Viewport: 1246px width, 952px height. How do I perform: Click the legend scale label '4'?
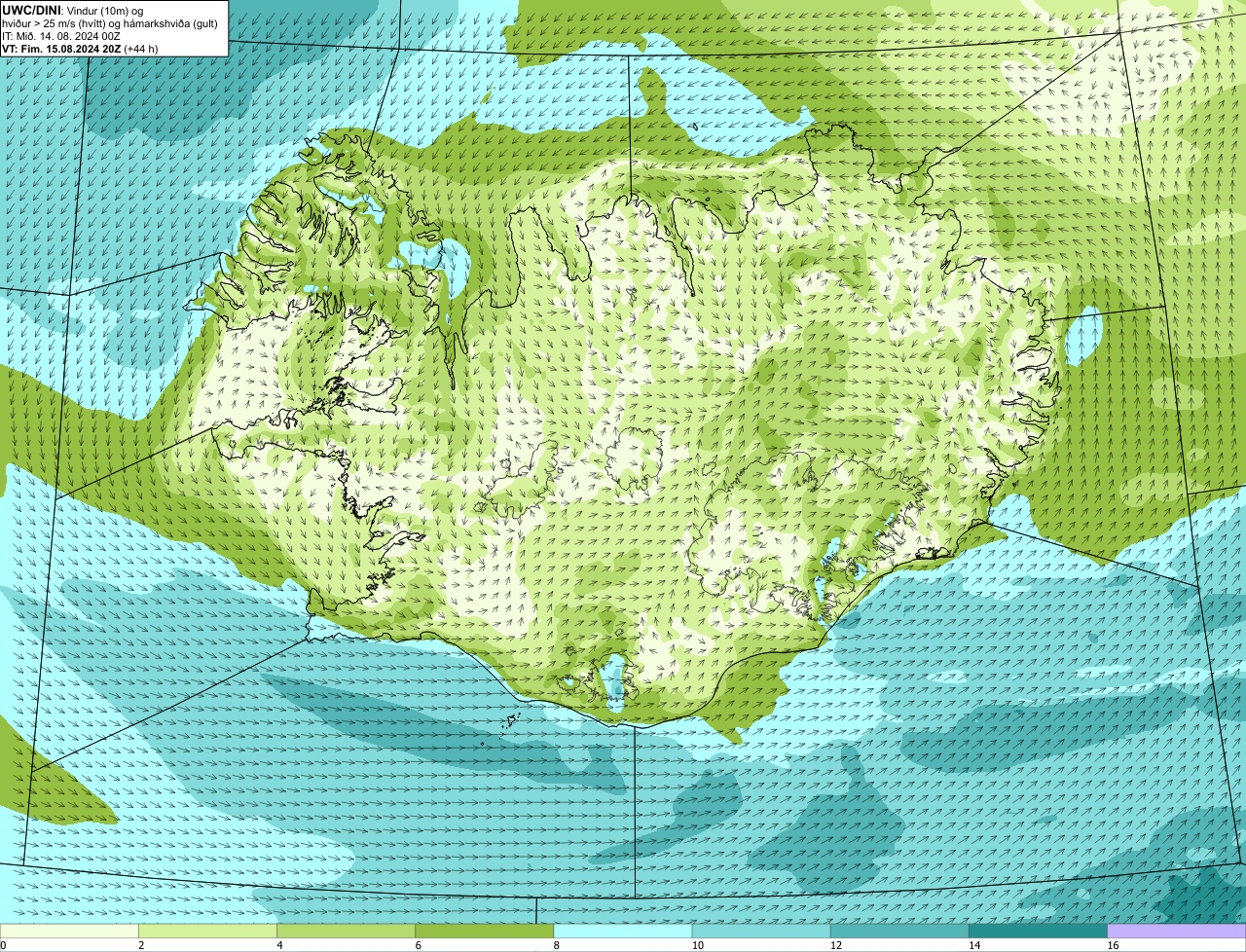click(279, 945)
